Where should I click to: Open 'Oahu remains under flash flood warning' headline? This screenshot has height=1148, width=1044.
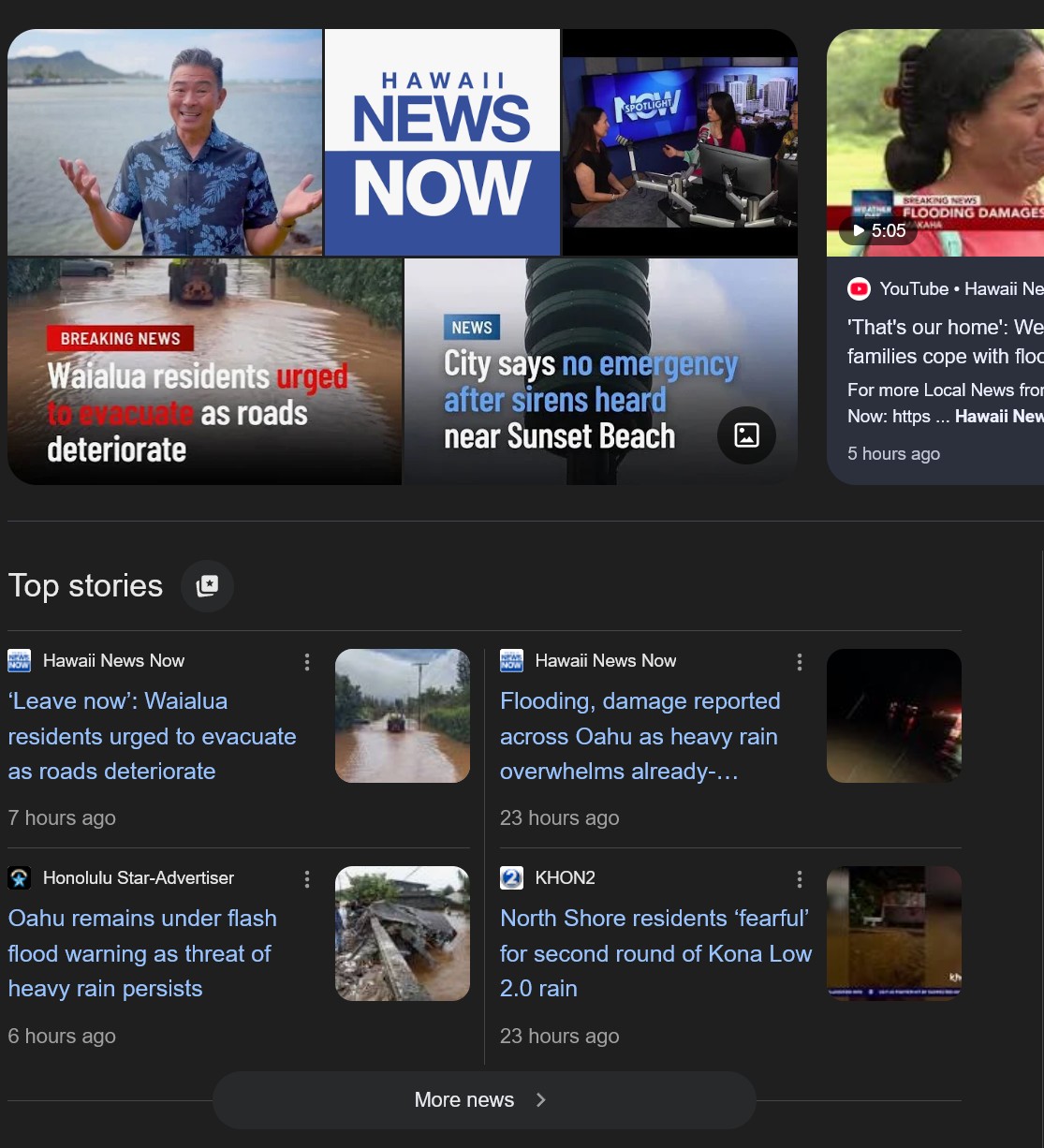[142, 954]
